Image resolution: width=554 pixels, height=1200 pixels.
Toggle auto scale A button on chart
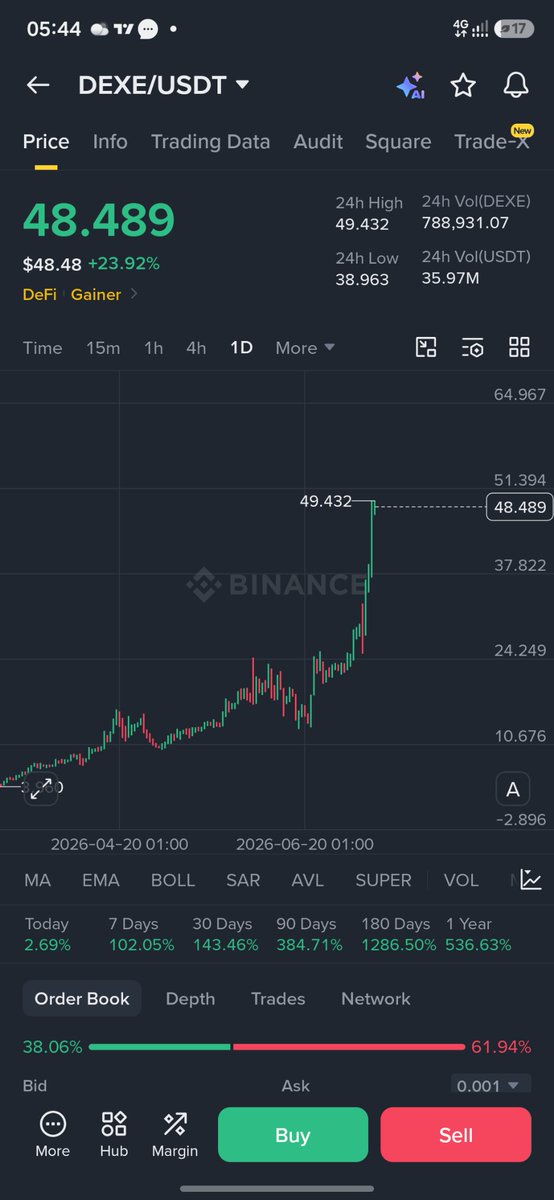[x=513, y=789]
